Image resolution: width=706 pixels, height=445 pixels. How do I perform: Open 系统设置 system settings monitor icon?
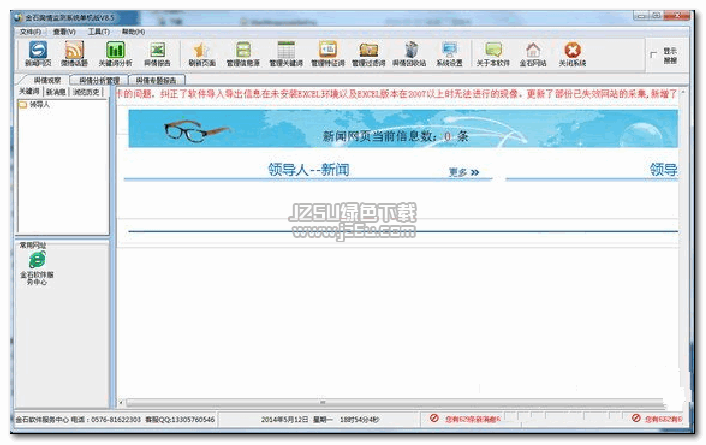449,53
